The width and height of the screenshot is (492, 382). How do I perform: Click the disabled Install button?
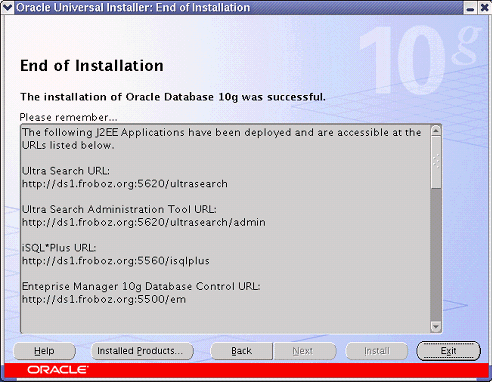point(377,351)
